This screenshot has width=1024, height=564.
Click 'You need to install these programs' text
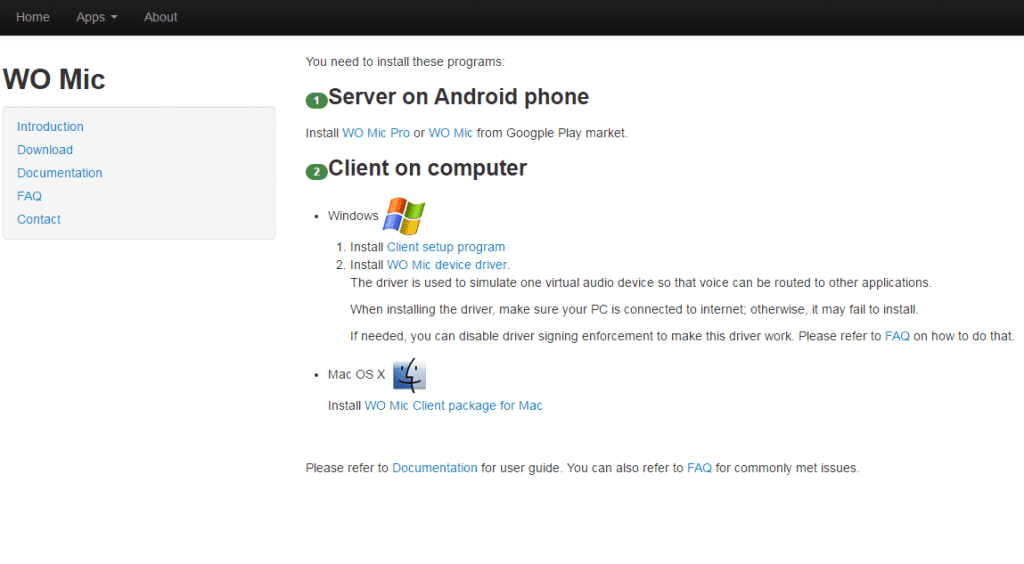click(405, 62)
